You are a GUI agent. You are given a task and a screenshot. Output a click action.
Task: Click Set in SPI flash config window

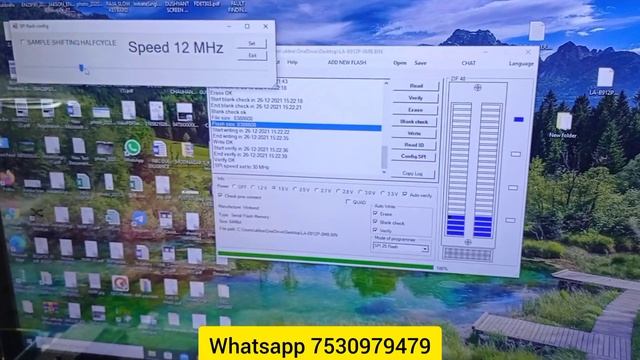[252, 43]
